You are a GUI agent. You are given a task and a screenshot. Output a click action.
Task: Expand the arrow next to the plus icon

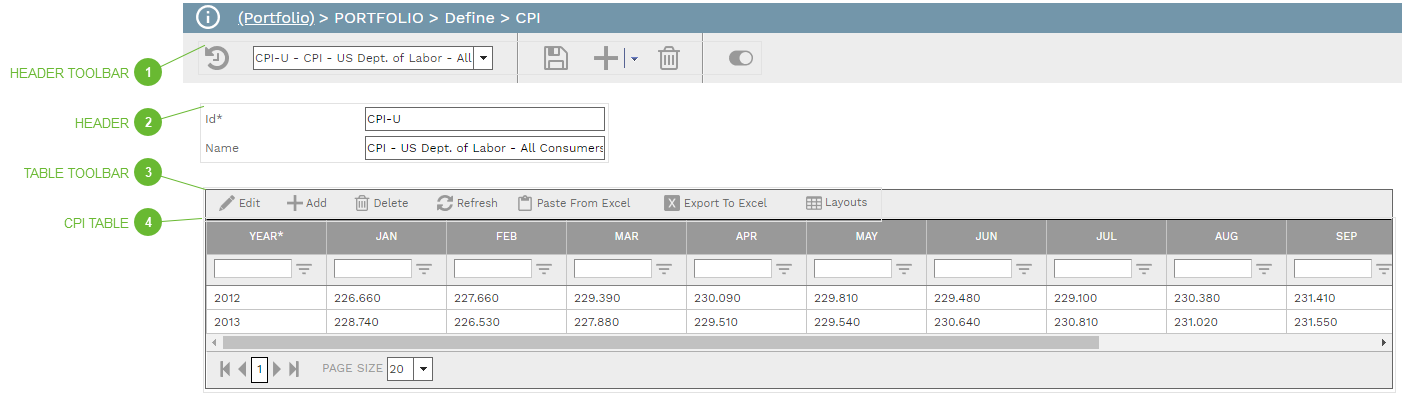pyautogui.click(x=632, y=59)
